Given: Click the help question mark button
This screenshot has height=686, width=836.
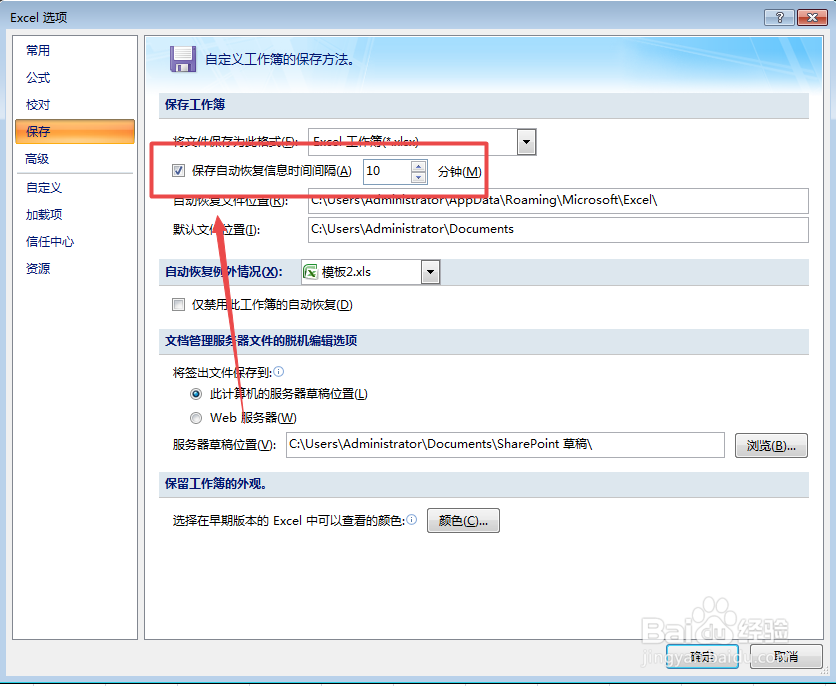Looking at the screenshot, I should click(x=779, y=18).
